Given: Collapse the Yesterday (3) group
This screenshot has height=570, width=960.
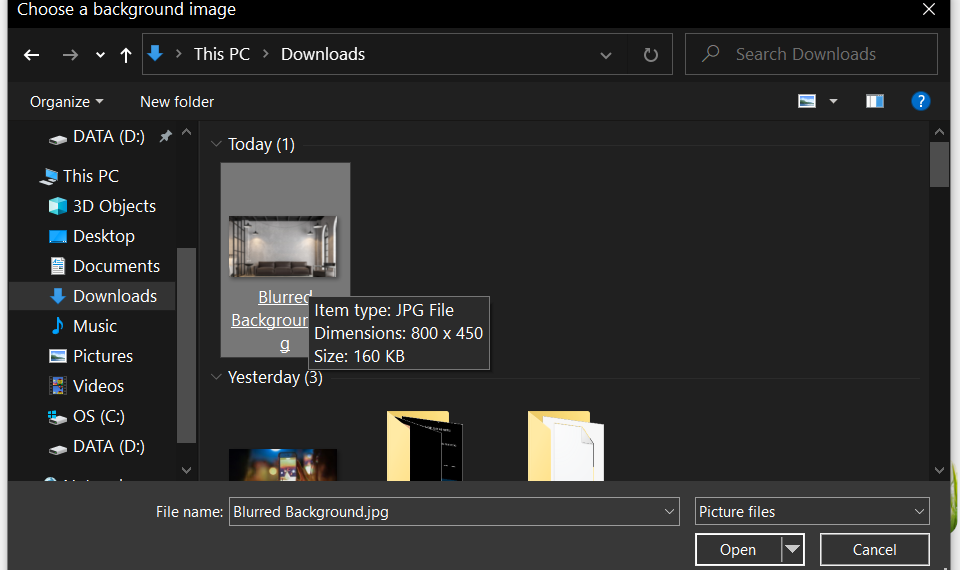Looking at the screenshot, I should point(216,377).
